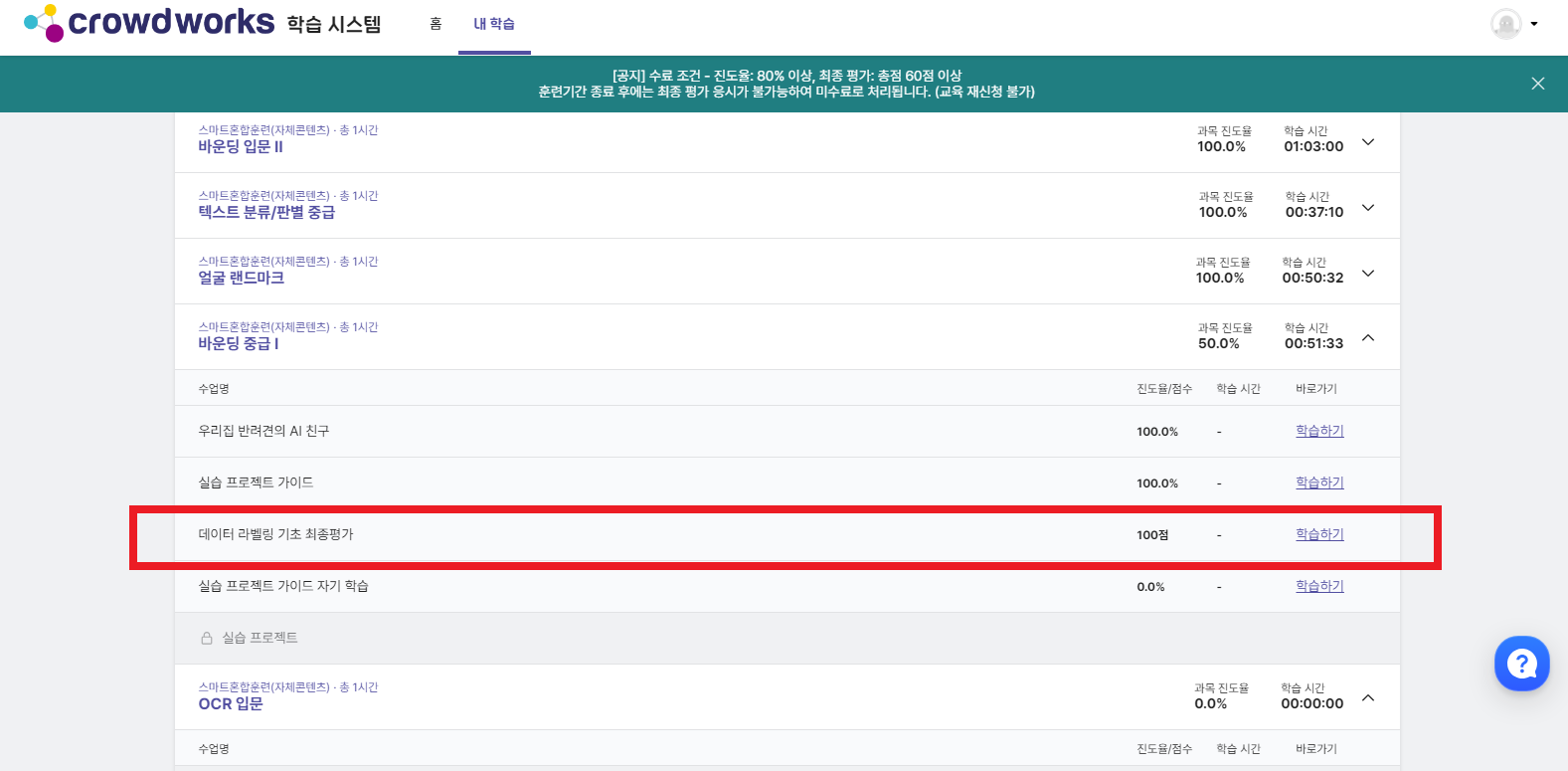Expand the 텍스트 분류/판별 중급 course
Viewport: 1568px width, 771px height.
(x=1368, y=207)
